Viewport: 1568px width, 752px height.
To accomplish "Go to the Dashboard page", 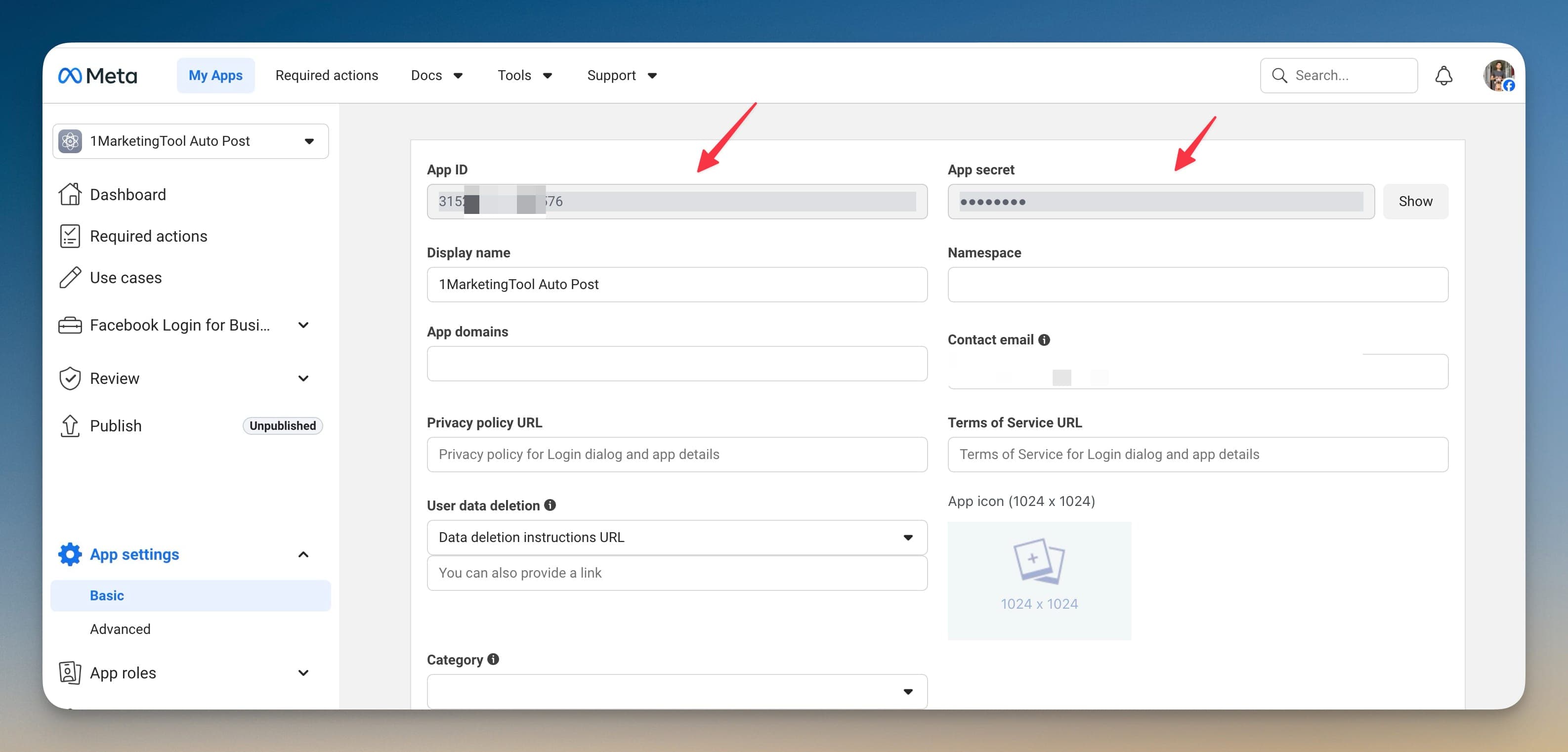I will coord(128,194).
